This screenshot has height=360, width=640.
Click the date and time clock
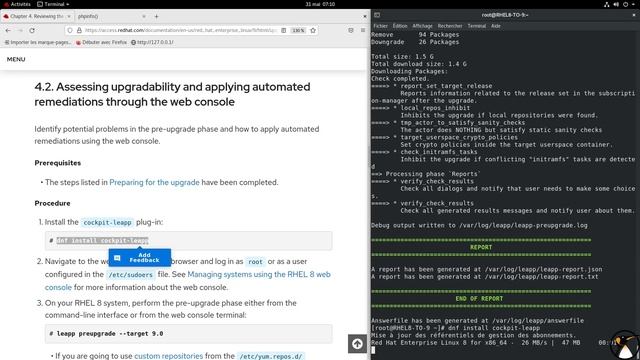pos(320,4)
